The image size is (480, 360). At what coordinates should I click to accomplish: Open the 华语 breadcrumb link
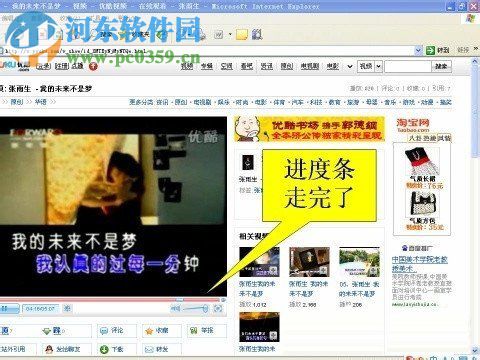click(41, 102)
